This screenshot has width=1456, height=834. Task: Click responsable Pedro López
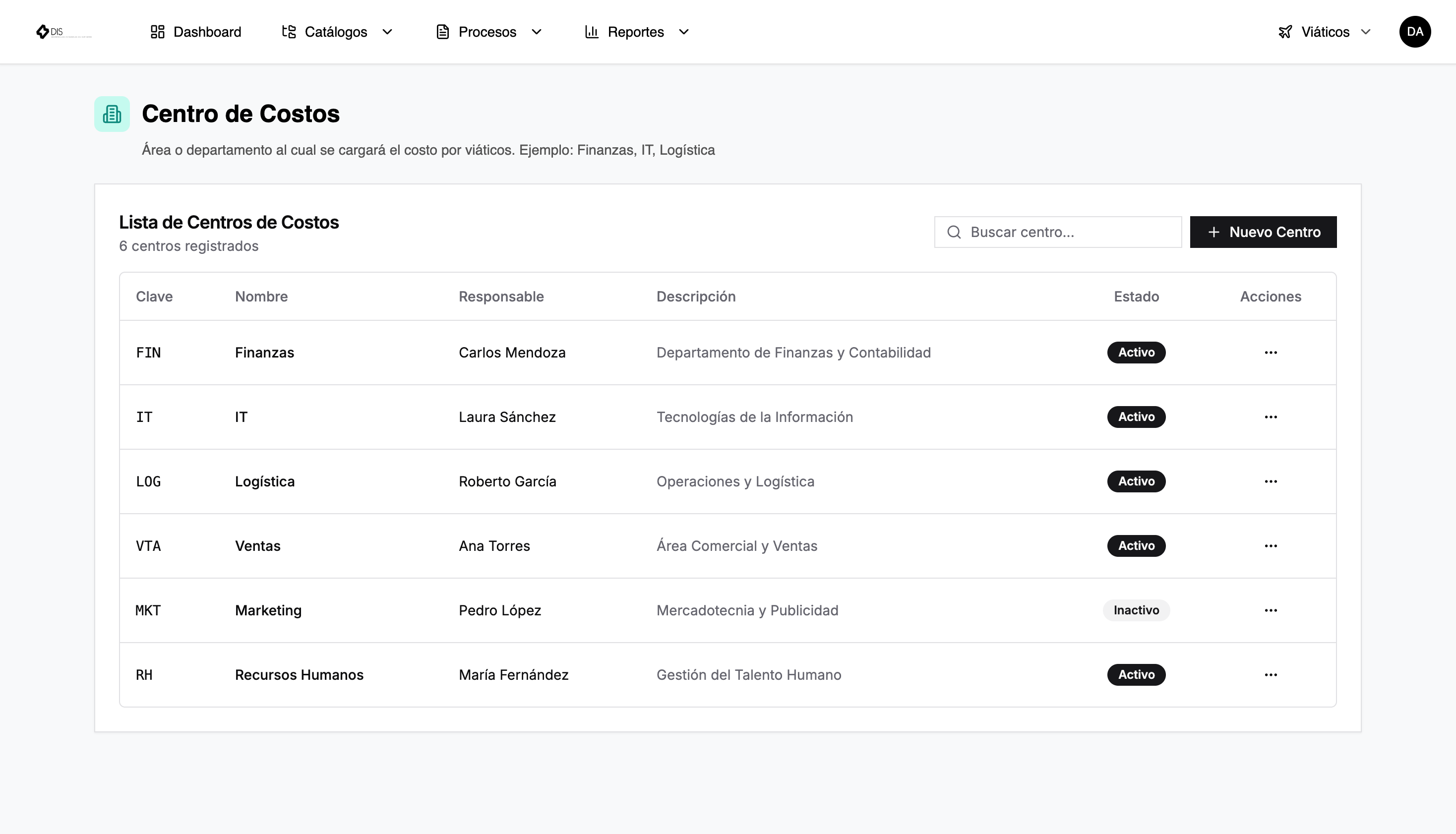tap(500, 610)
